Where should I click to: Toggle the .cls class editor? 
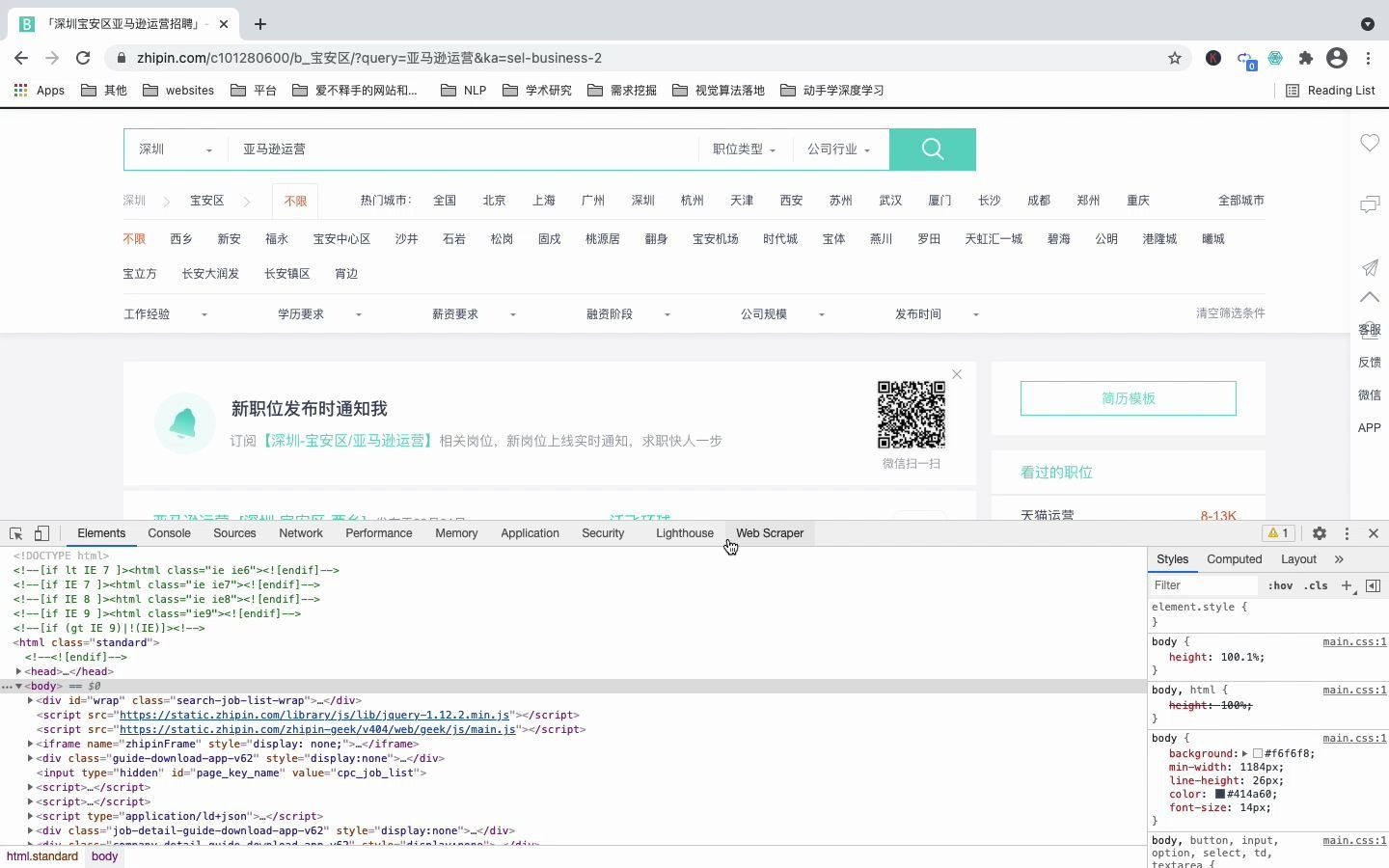coord(1316,585)
